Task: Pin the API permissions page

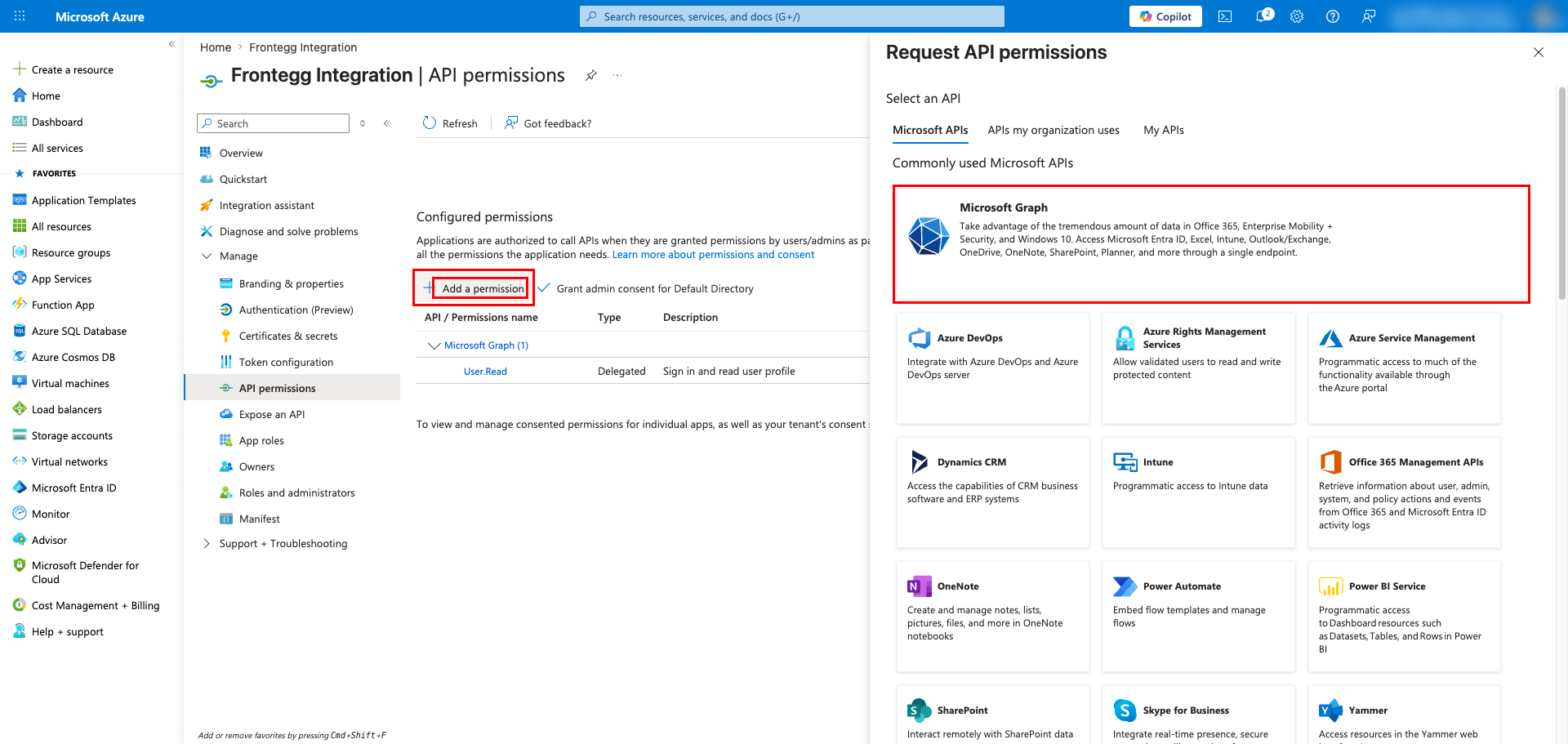Action: 591,75
